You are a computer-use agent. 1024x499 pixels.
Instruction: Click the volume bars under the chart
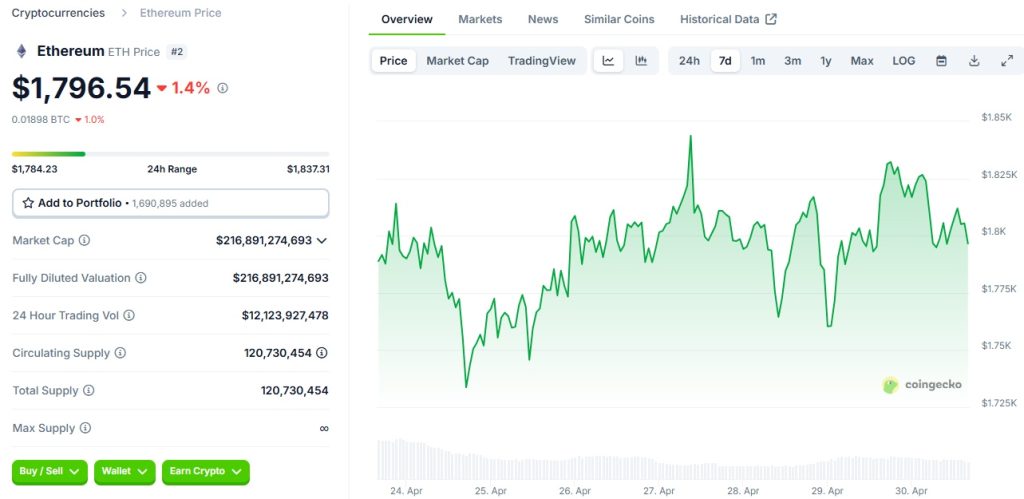(674, 460)
